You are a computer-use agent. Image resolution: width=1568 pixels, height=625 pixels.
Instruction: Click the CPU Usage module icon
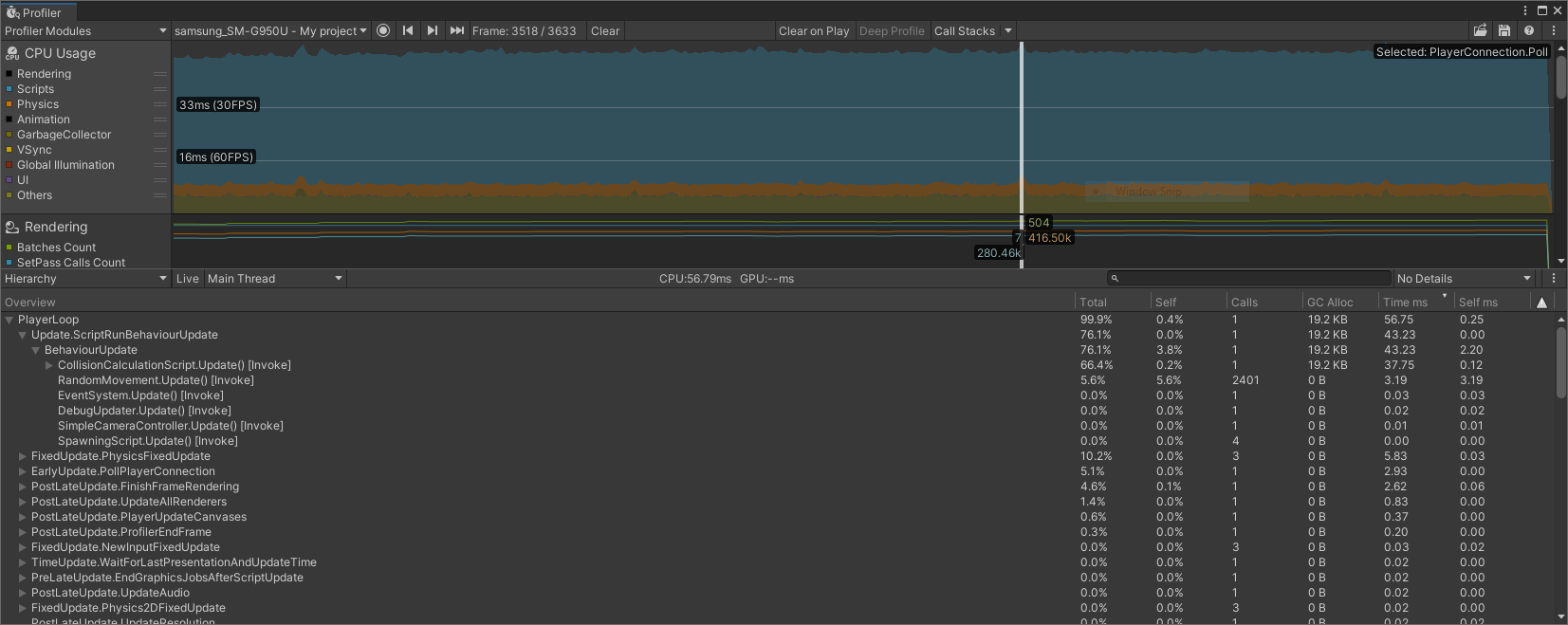pos(12,54)
